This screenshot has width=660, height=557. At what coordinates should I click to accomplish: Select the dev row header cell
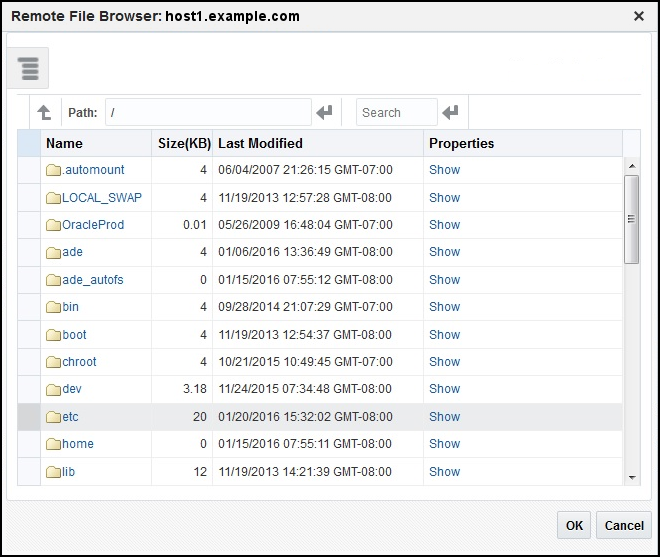coord(29,389)
